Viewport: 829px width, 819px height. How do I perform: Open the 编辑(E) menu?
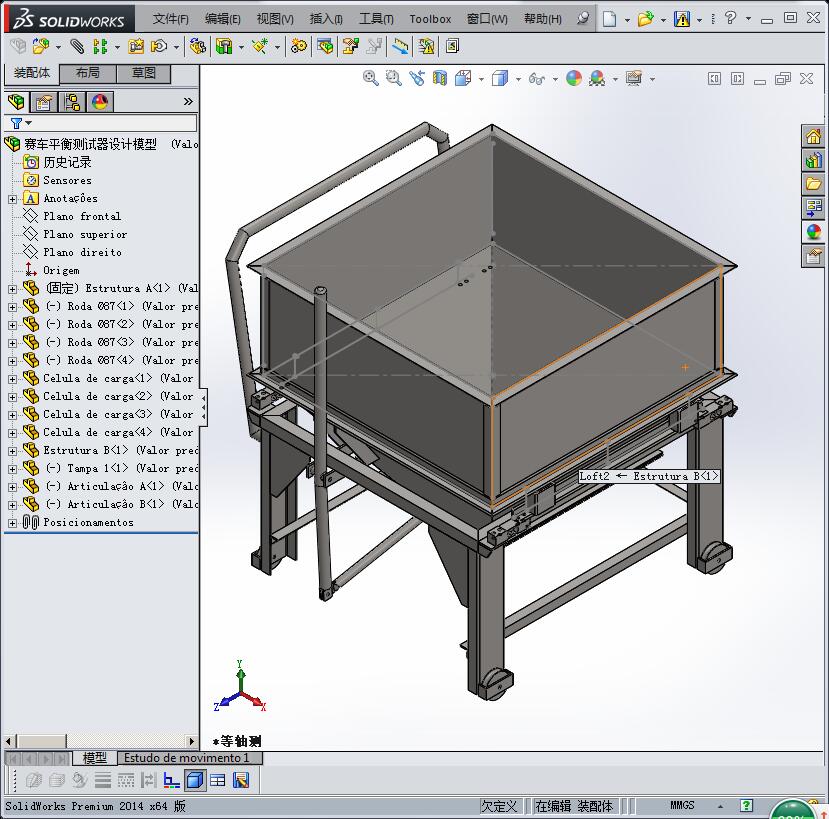(223, 19)
